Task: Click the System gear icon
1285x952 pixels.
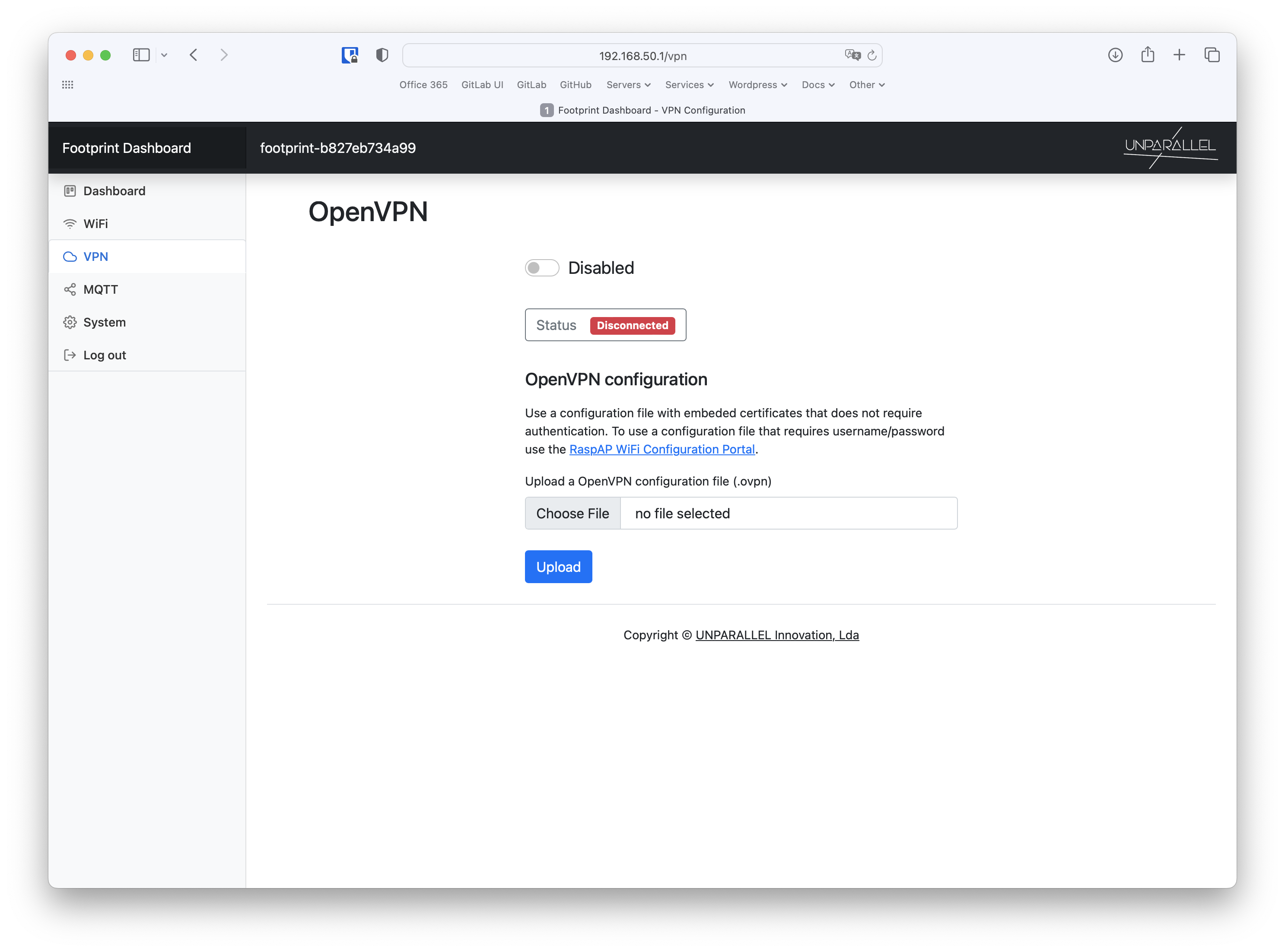Action: point(70,322)
